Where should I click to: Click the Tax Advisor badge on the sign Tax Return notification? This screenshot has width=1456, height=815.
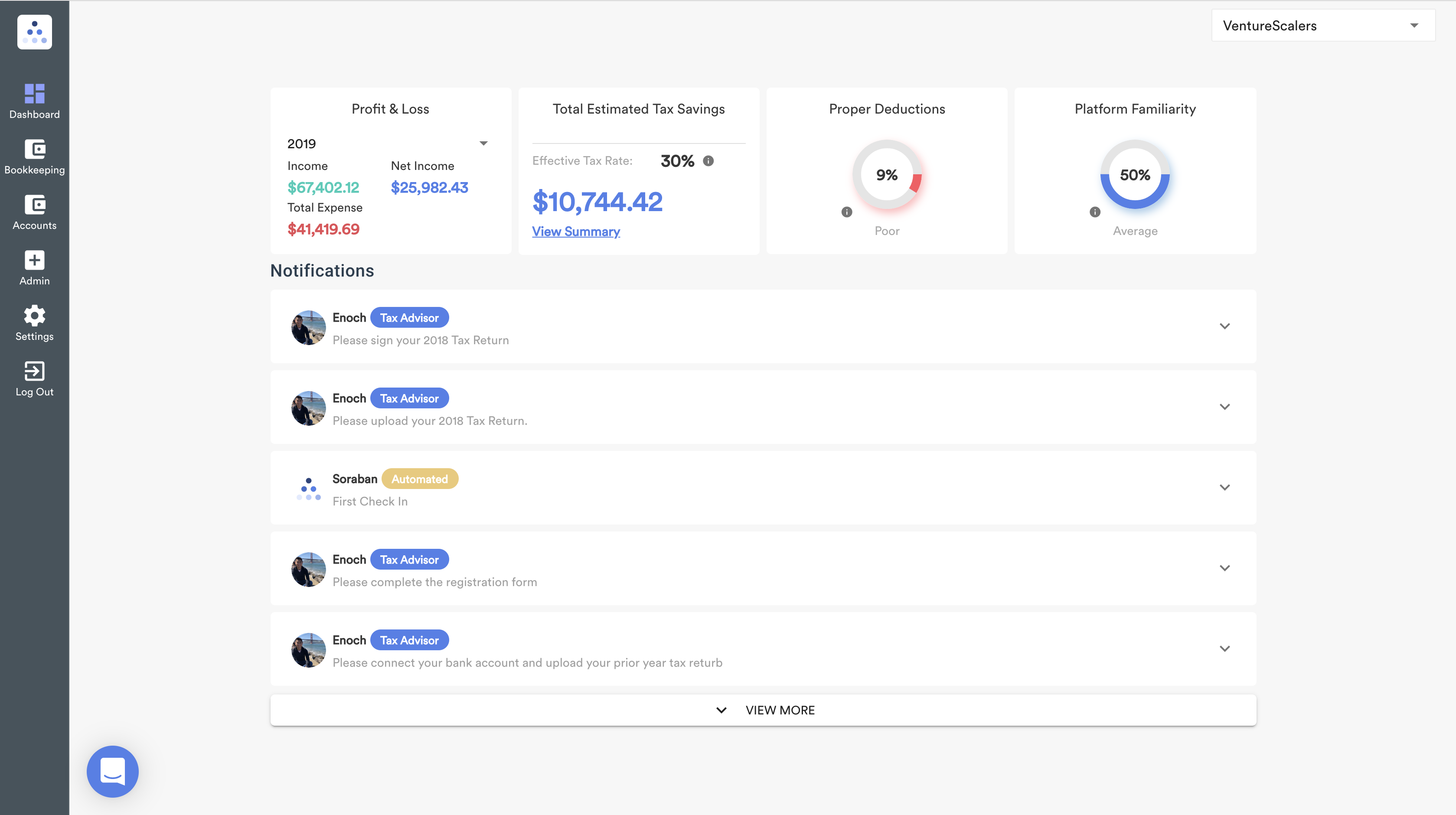409,318
